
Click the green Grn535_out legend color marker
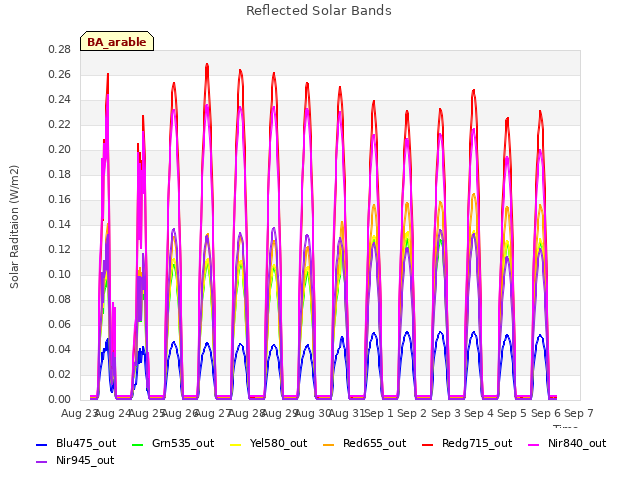138,444
